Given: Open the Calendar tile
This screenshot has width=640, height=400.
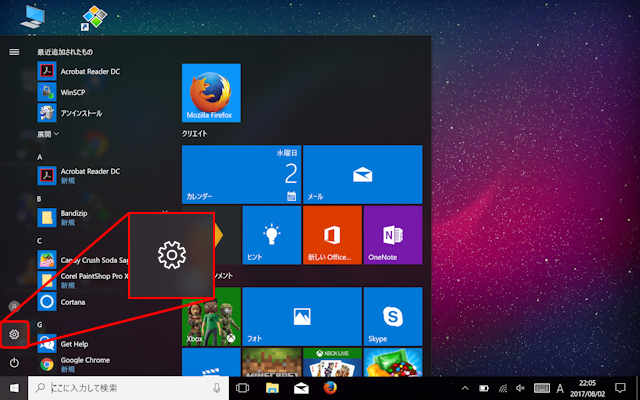Looking at the screenshot, I should (241, 174).
